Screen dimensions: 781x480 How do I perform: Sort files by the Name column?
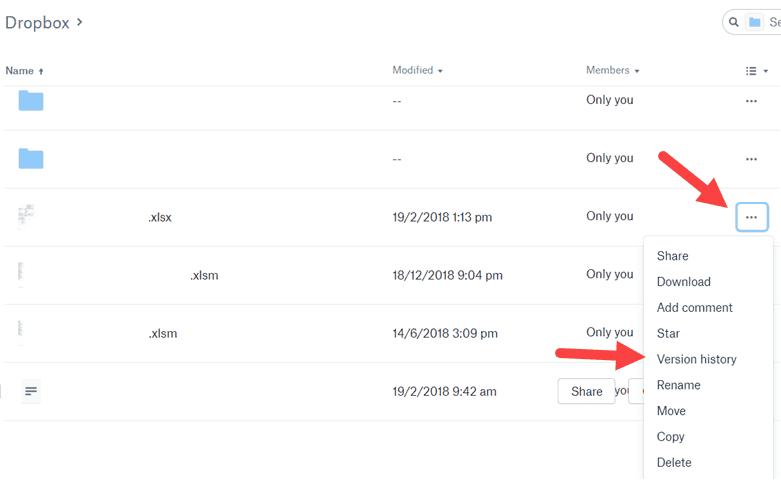click(x=24, y=71)
